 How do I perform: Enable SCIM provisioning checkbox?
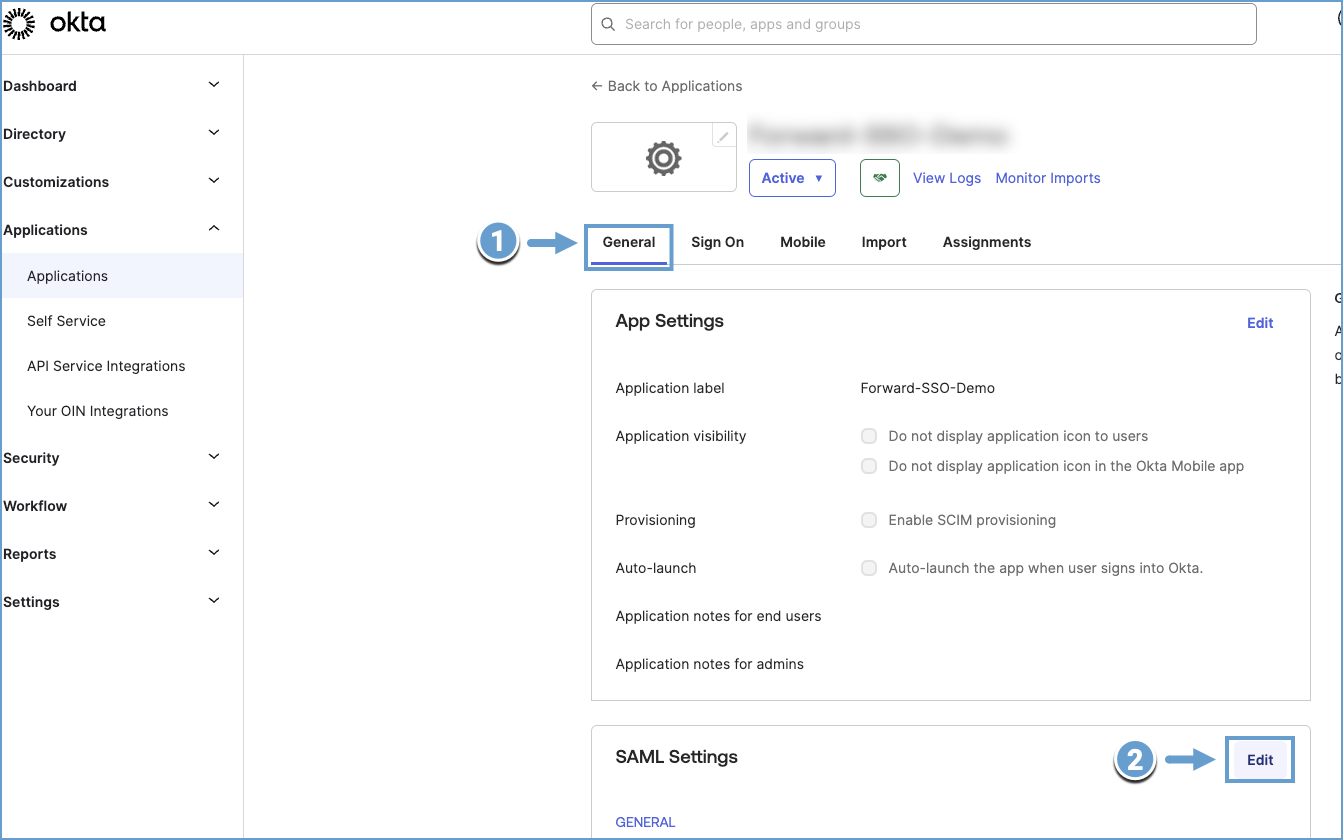click(868, 519)
